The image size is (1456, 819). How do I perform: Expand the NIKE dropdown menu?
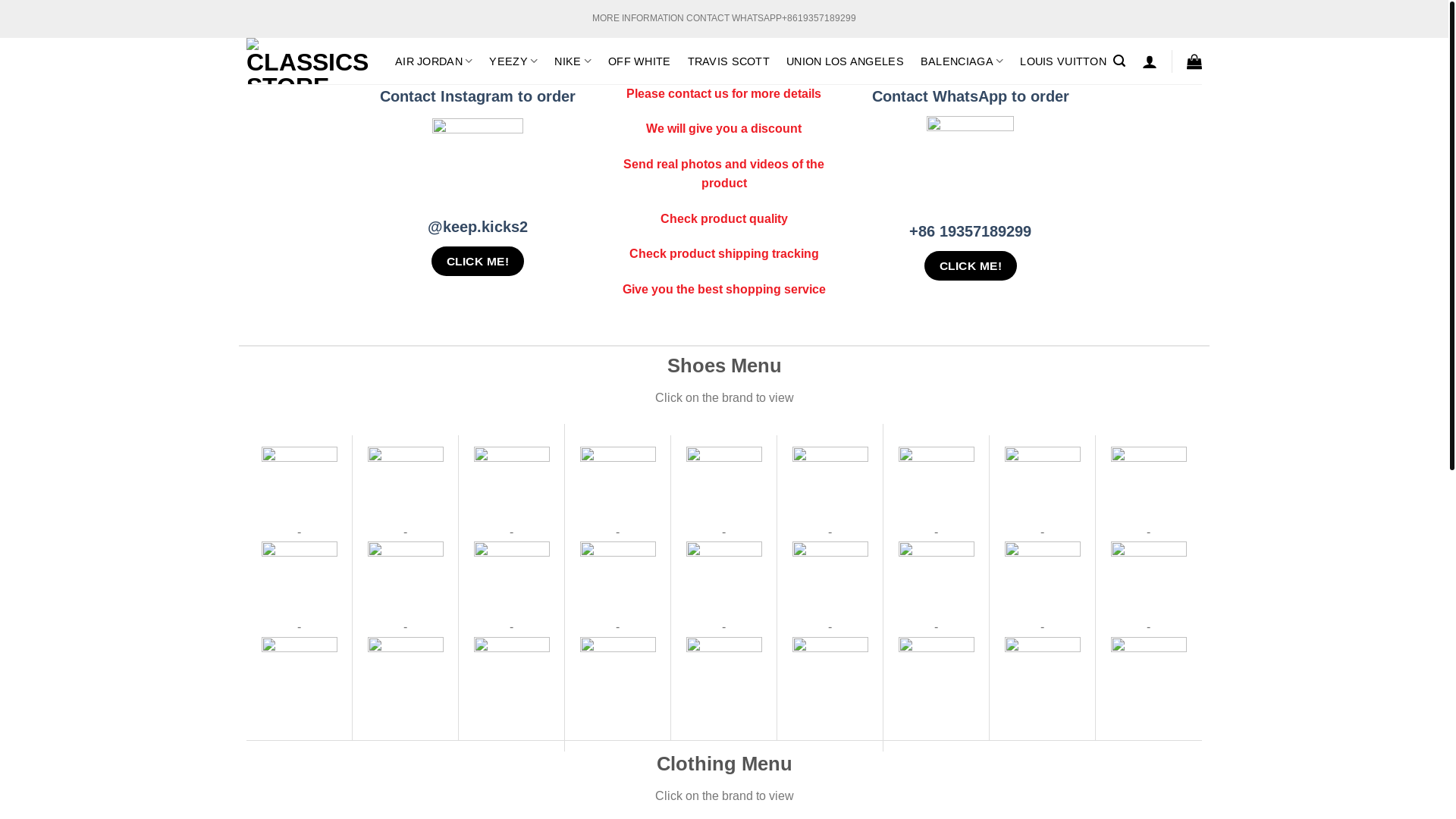point(573,61)
